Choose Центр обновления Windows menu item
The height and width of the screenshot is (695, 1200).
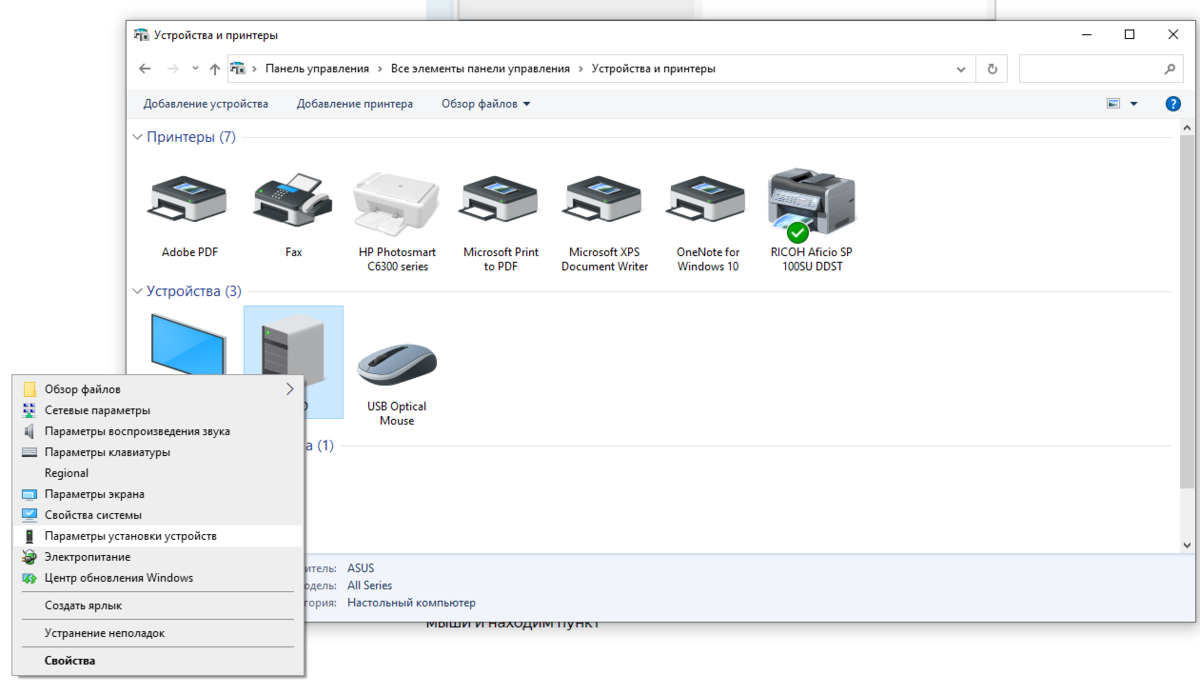point(158,578)
